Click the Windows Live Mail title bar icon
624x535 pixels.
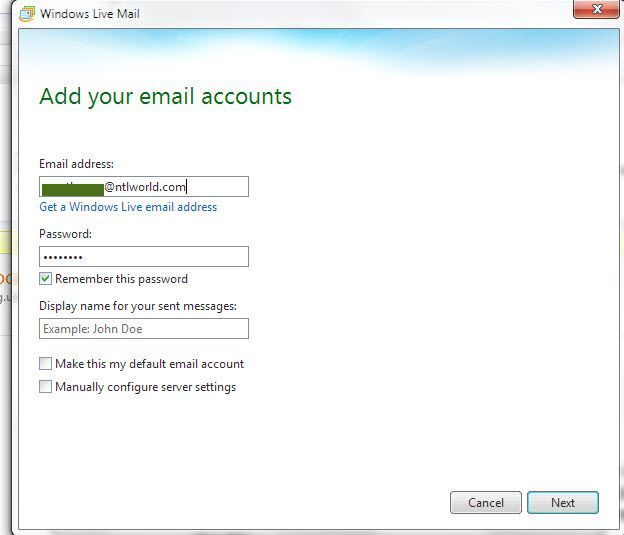click(27, 14)
